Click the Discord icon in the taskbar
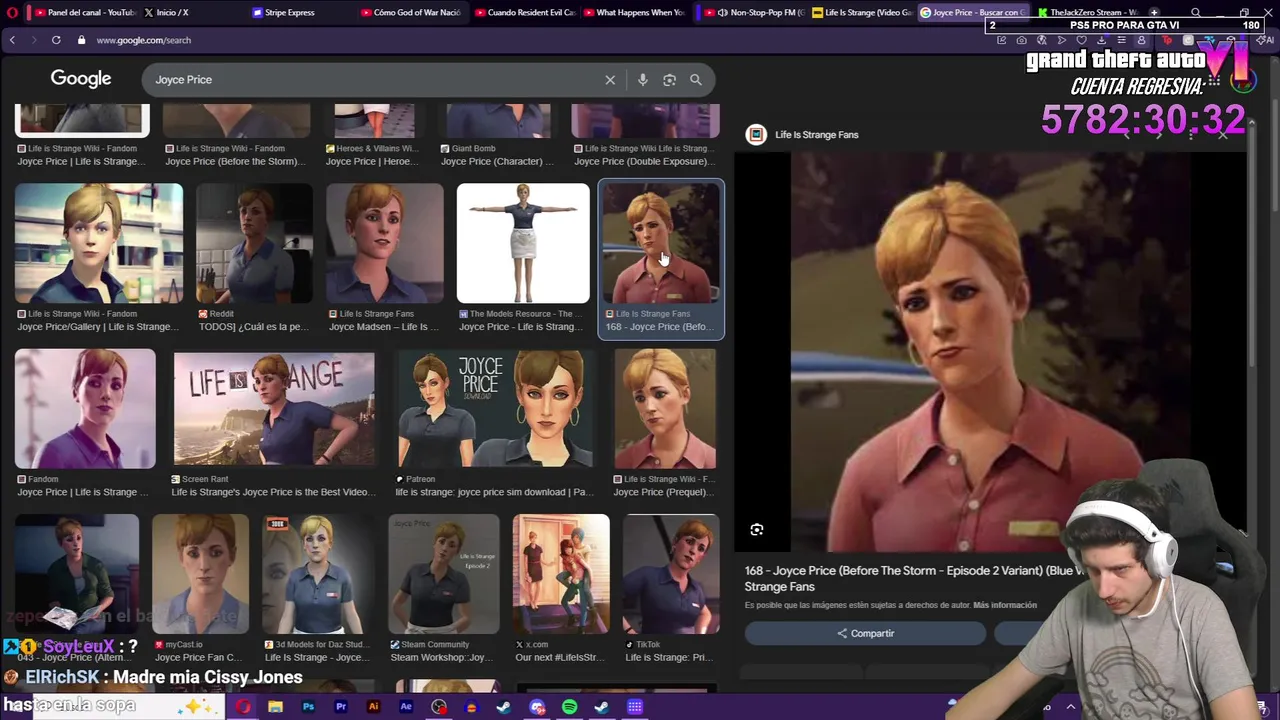 (x=537, y=707)
